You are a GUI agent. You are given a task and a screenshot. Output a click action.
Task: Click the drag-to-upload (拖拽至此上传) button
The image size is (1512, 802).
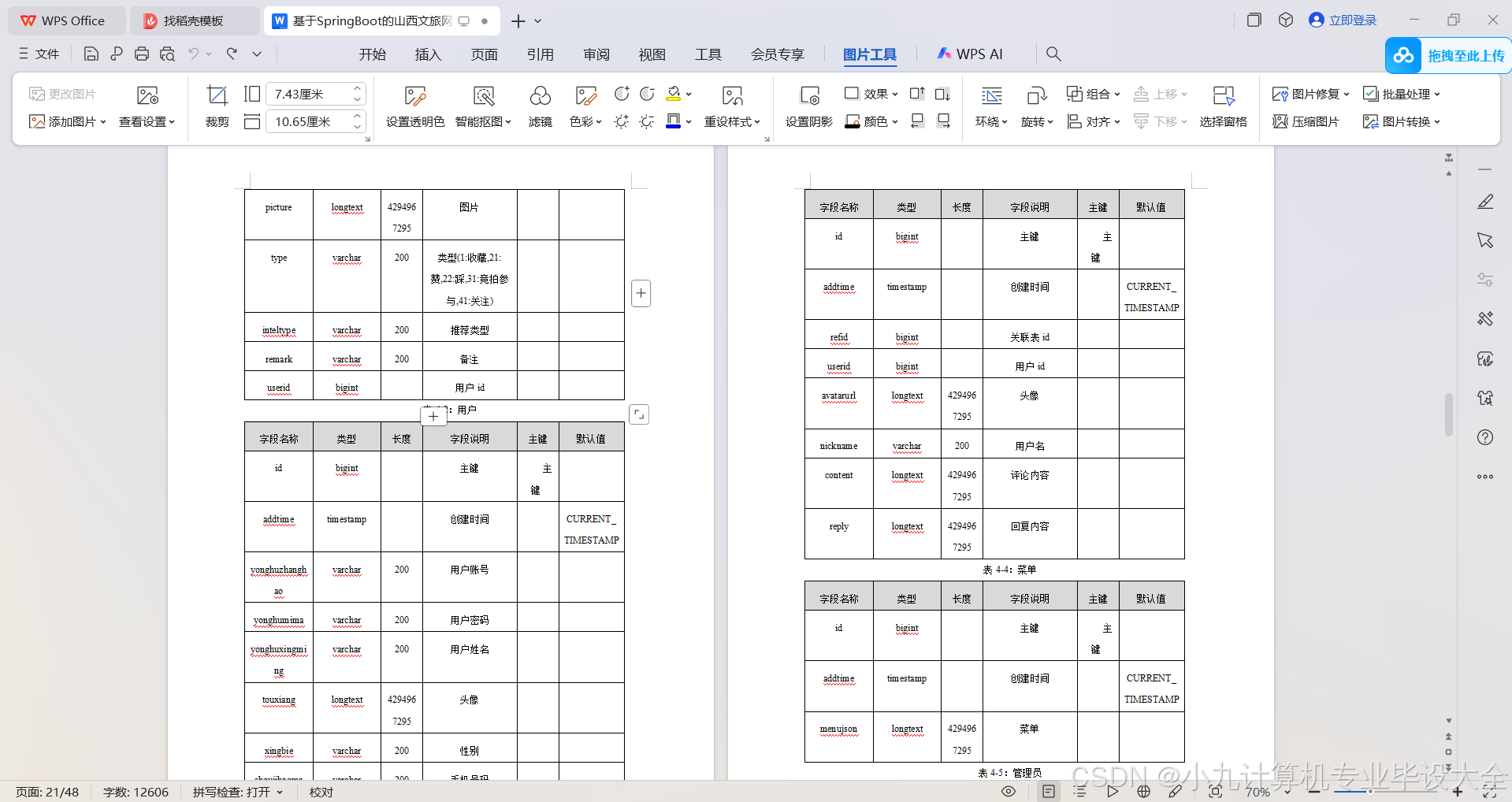click(1448, 55)
